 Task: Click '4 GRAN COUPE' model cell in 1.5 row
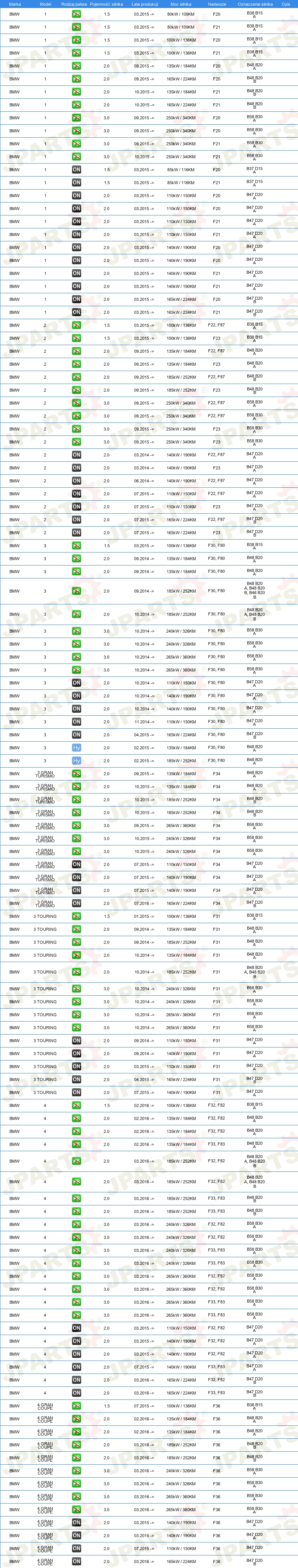(x=45, y=1406)
